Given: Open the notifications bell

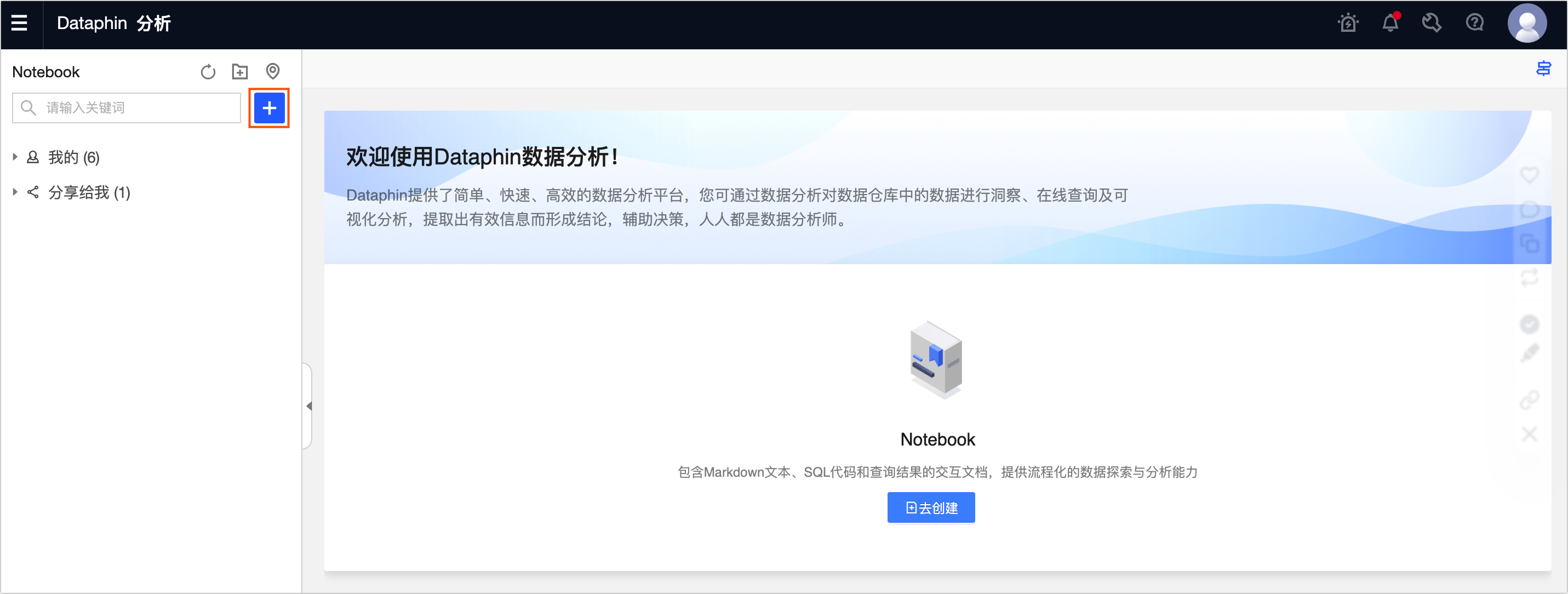Looking at the screenshot, I should (x=1390, y=23).
